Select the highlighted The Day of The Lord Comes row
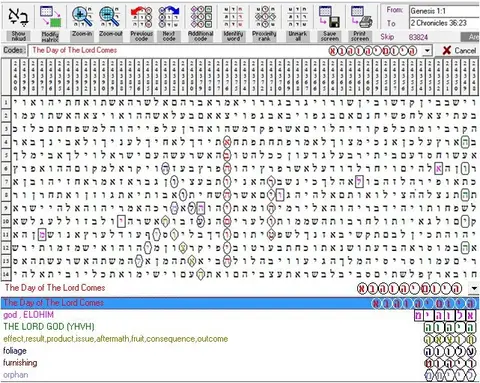 pyautogui.click(x=240, y=303)
